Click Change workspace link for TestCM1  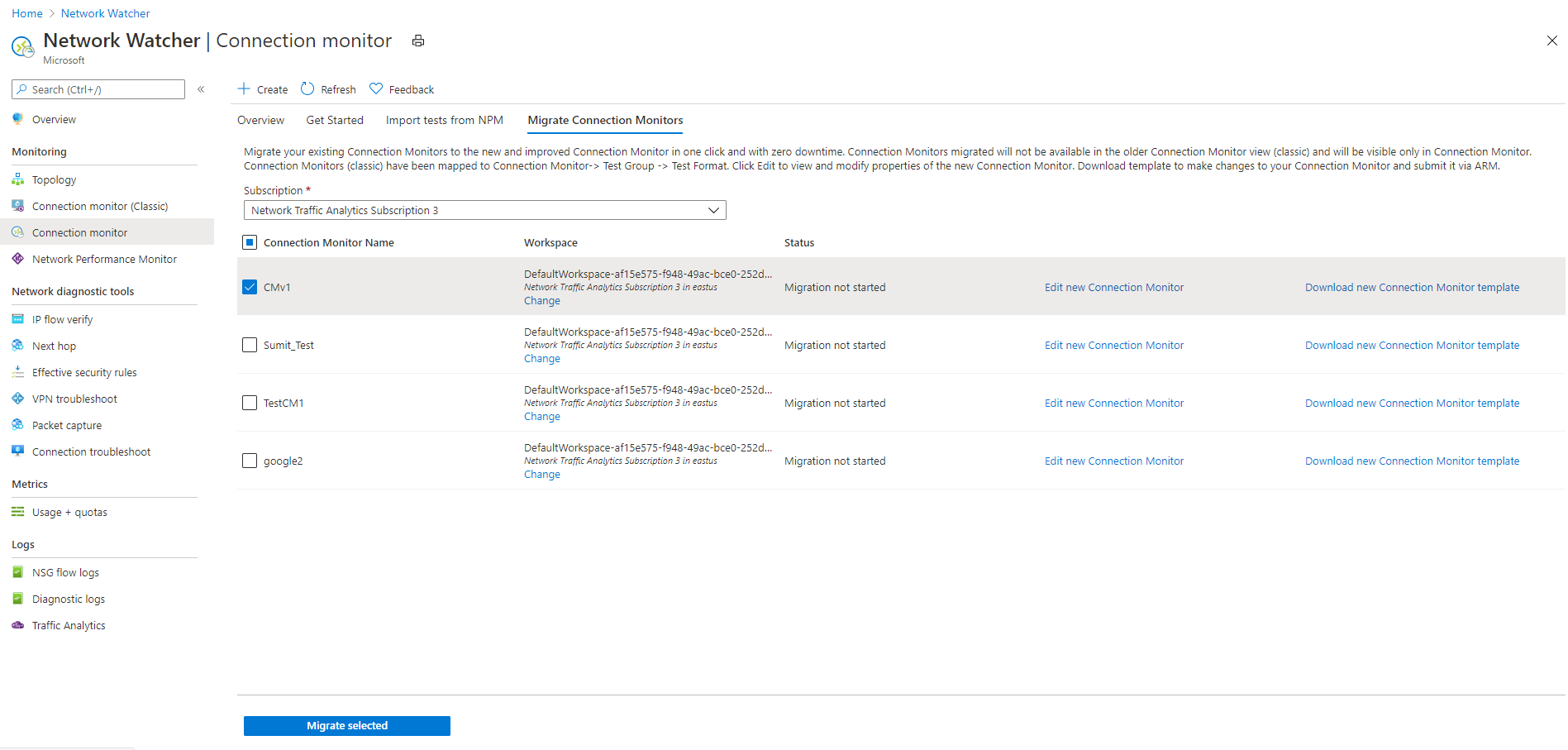(542, 417)
